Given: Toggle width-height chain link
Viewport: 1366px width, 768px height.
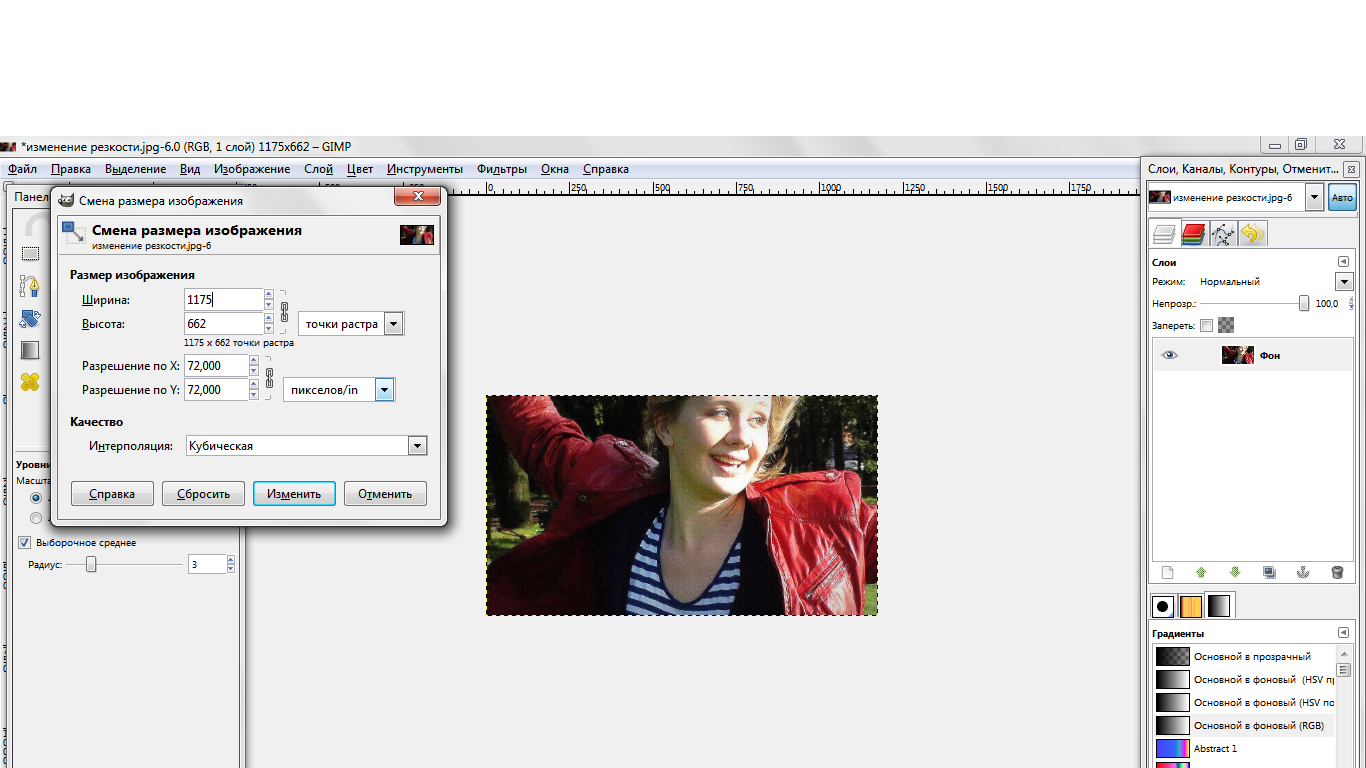Looking at the screenshot, I should (284, 311).
